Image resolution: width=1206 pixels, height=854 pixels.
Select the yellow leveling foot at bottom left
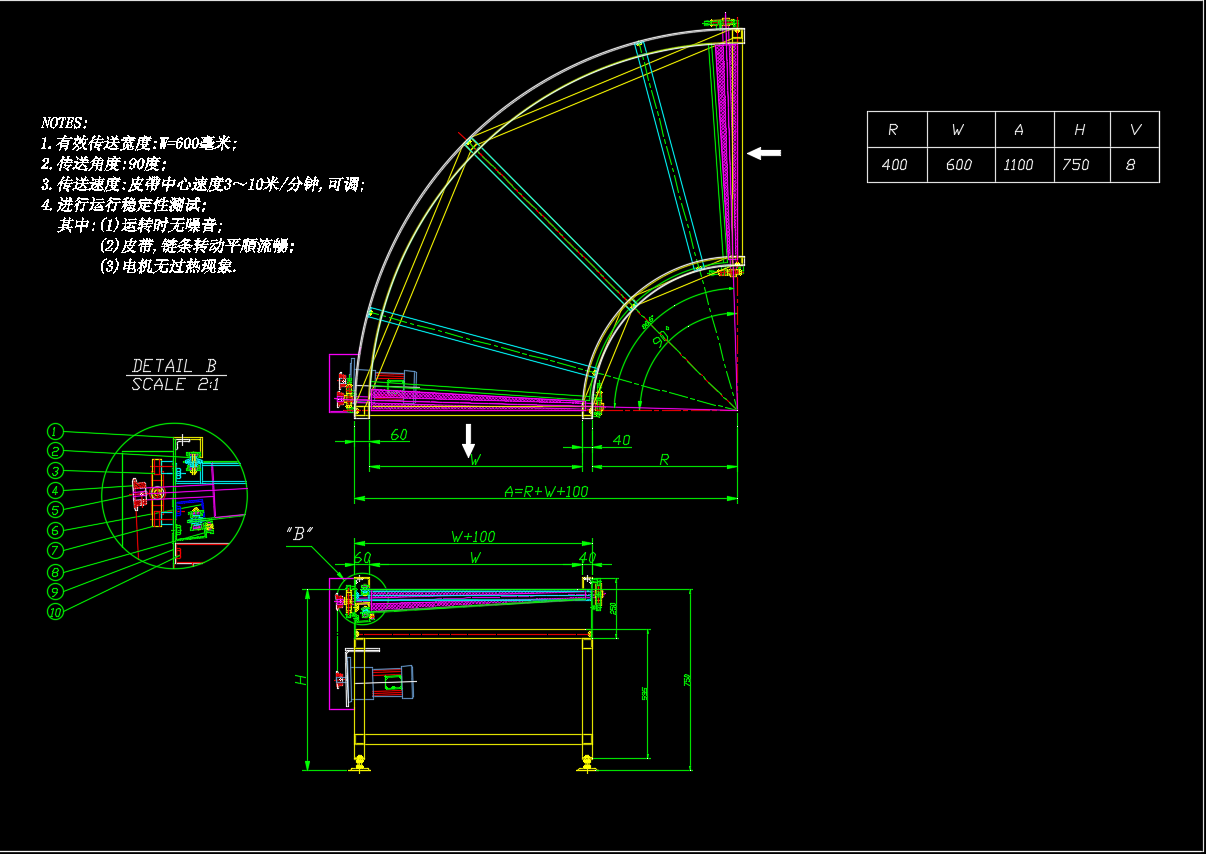[358, 765]
